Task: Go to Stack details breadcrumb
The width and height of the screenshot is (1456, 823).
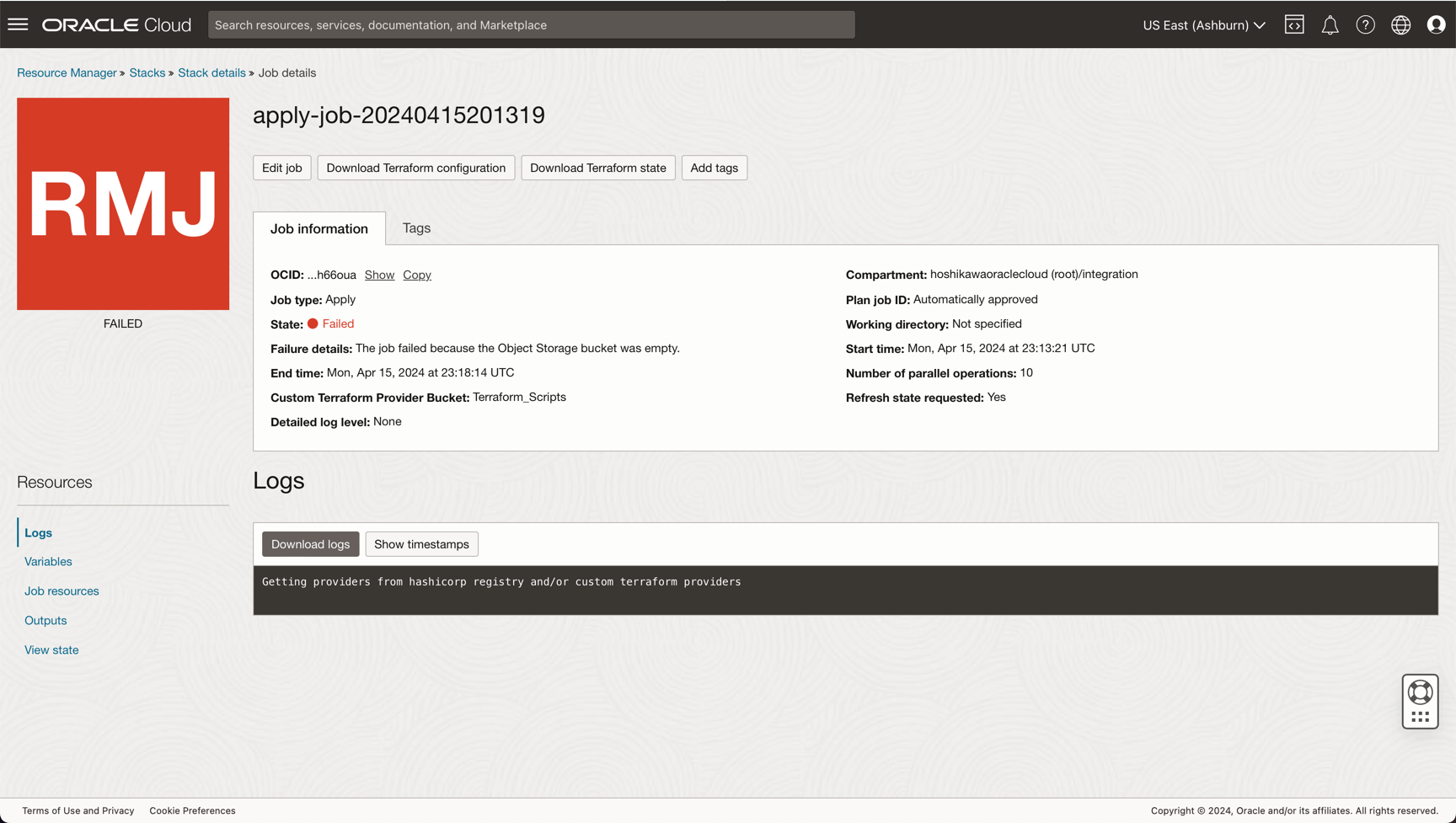Action: click(x=211, y=72)
